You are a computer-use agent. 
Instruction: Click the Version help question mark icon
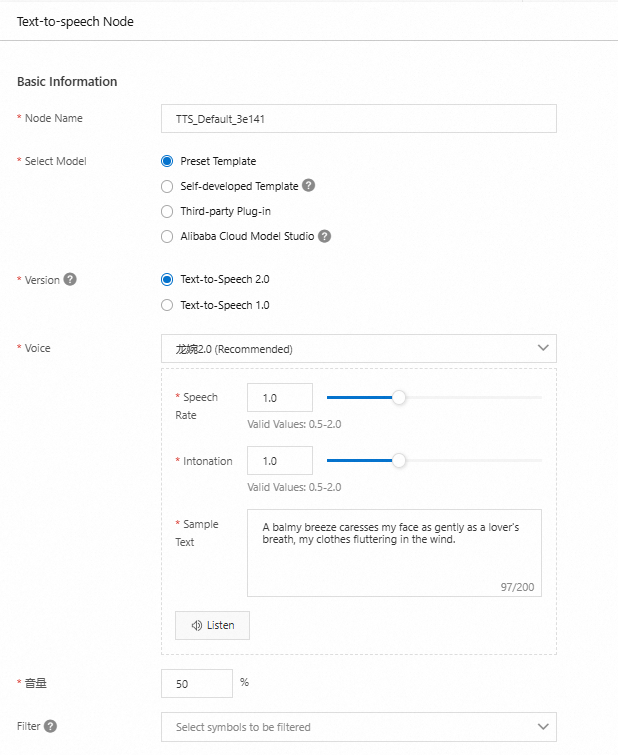click(70, 279)
